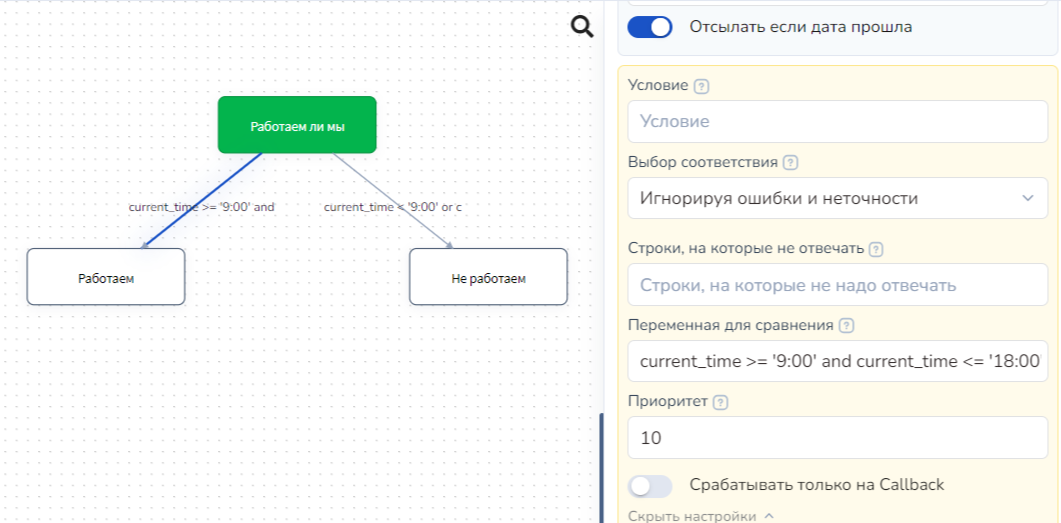Click the current_time >= '9:00' connection label
Image resolution: width=1061 pixels, height=523 pixels.
(201, 207)
